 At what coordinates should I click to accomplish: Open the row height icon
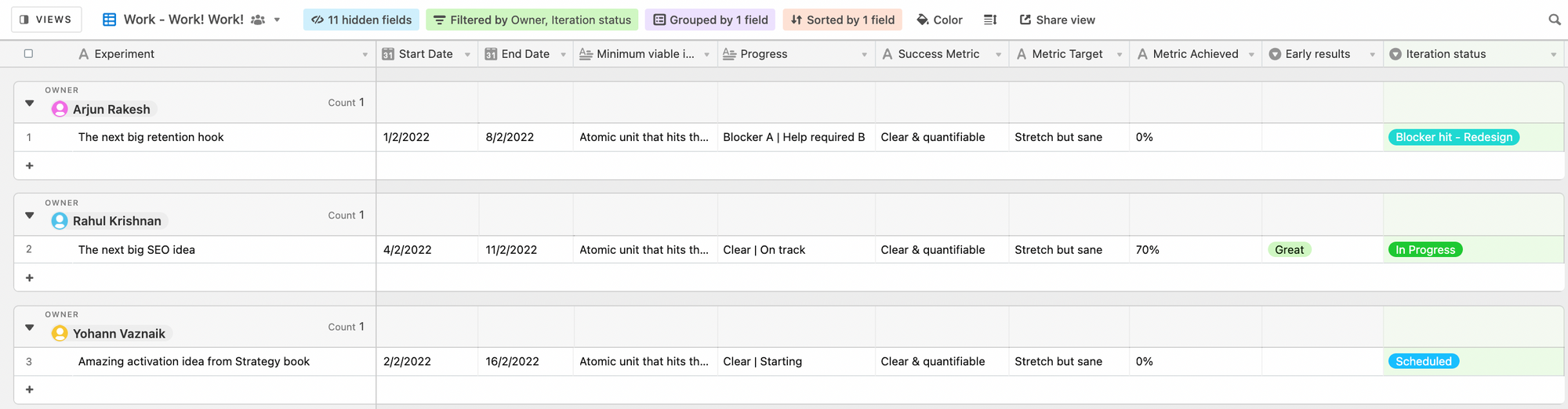pos(990,20)
